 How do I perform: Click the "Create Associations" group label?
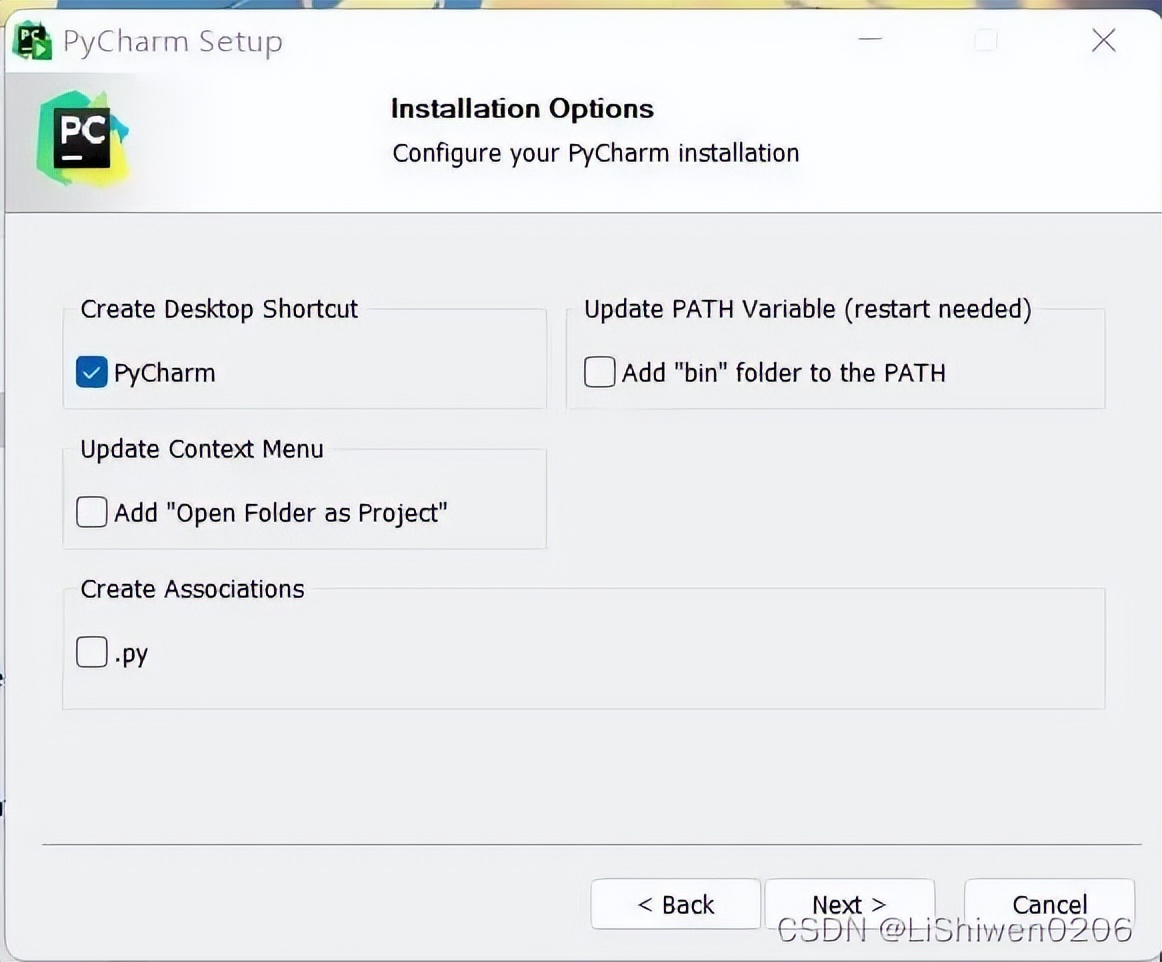[x=192, y=589]
